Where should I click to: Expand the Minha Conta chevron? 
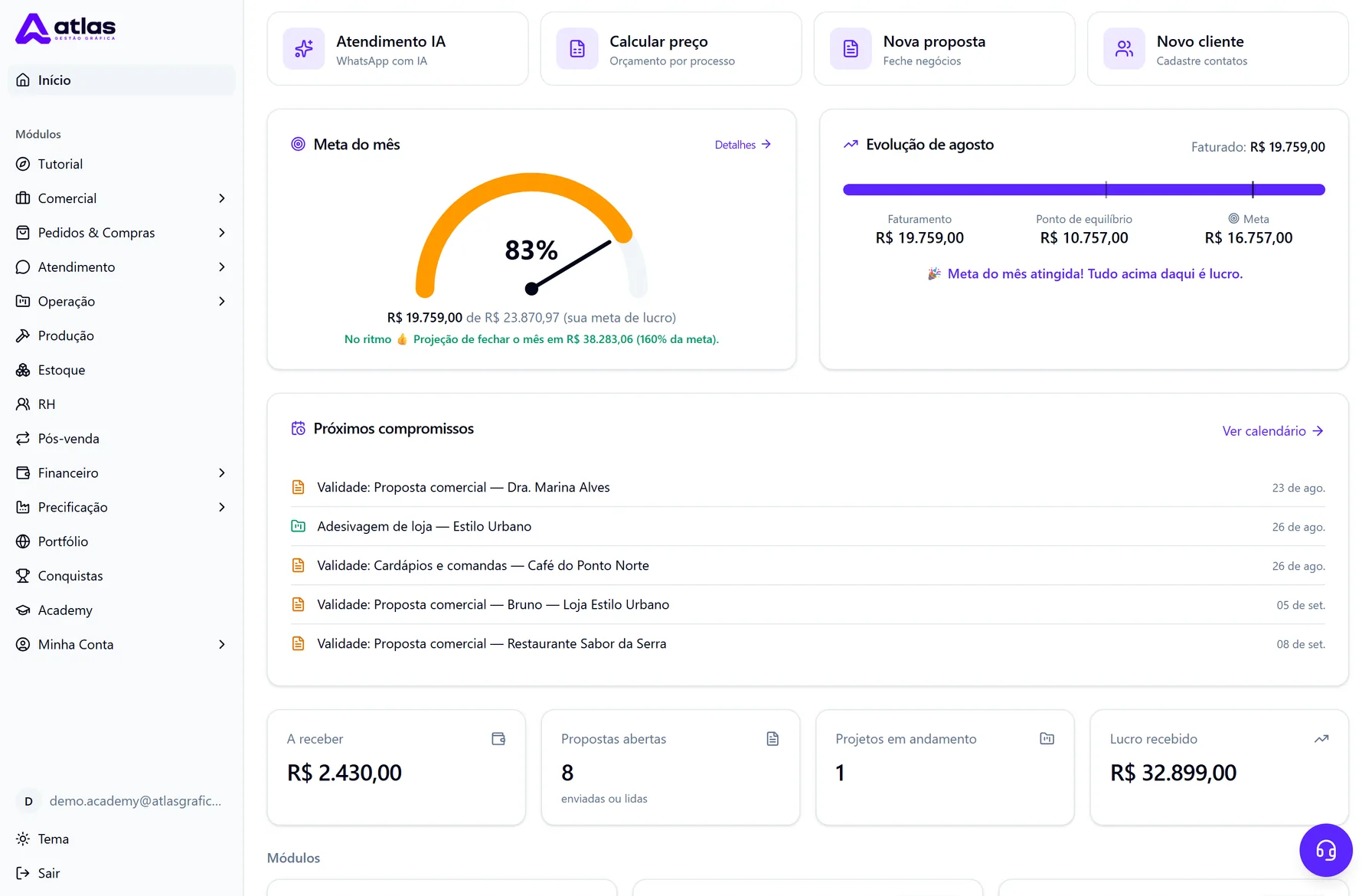222,645
